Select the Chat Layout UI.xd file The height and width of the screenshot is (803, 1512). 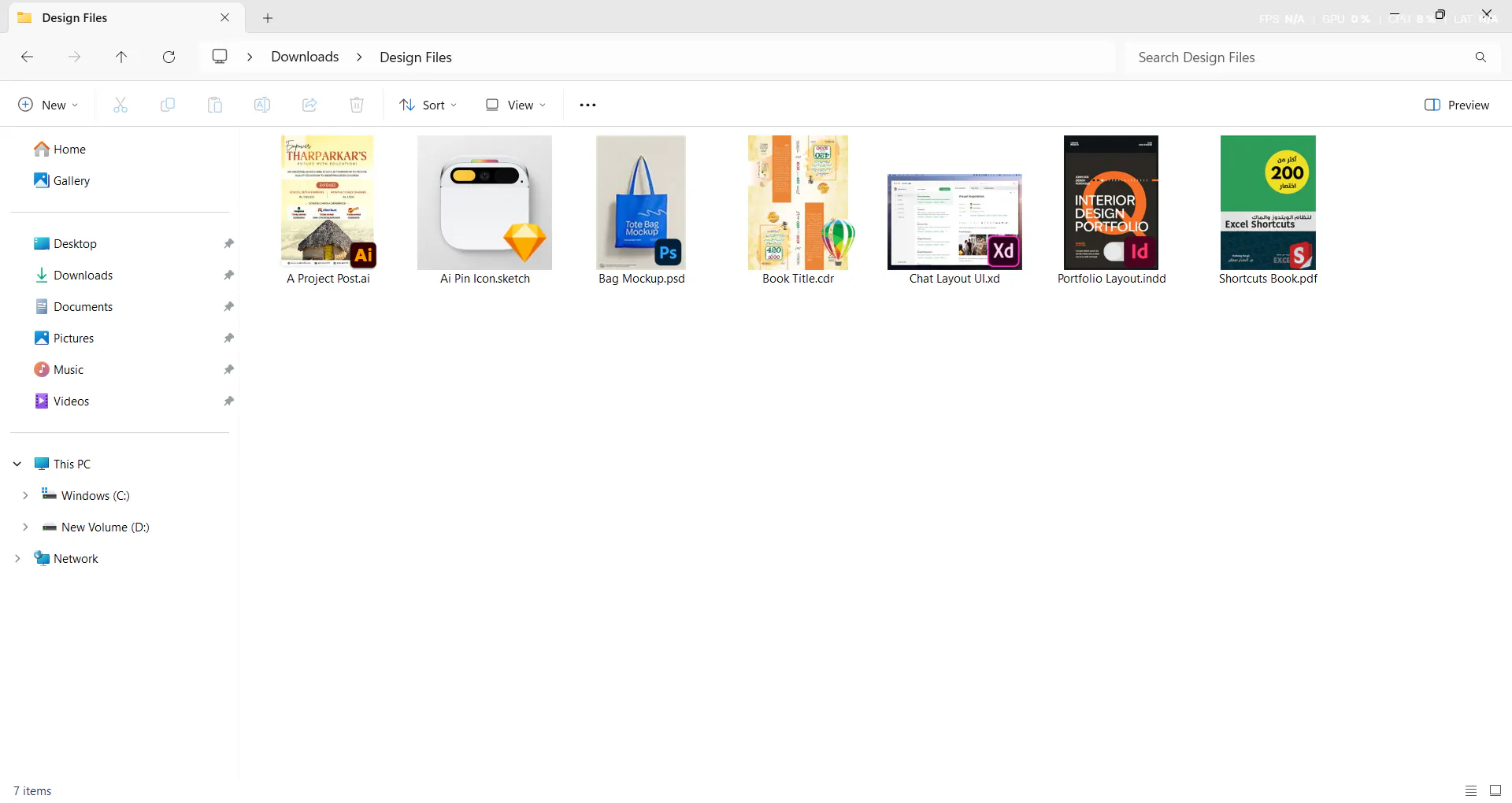[954, 229]
